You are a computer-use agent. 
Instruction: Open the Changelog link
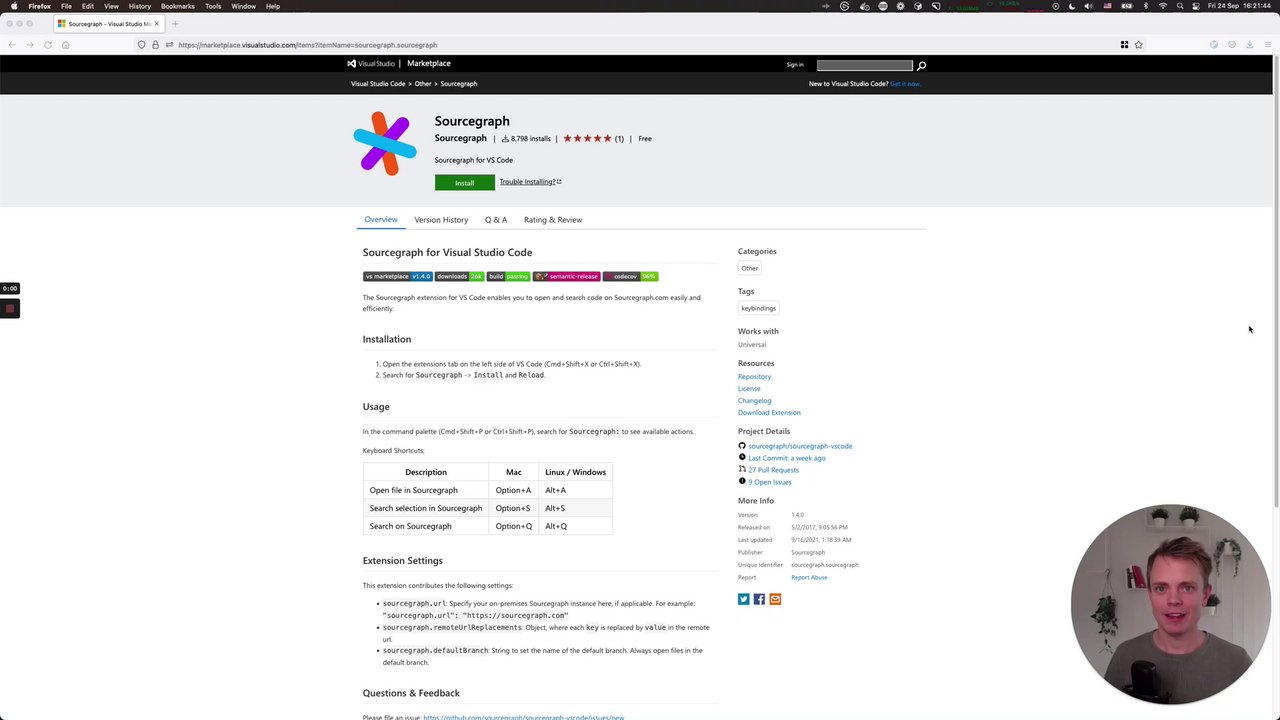[x=754, y=401]
